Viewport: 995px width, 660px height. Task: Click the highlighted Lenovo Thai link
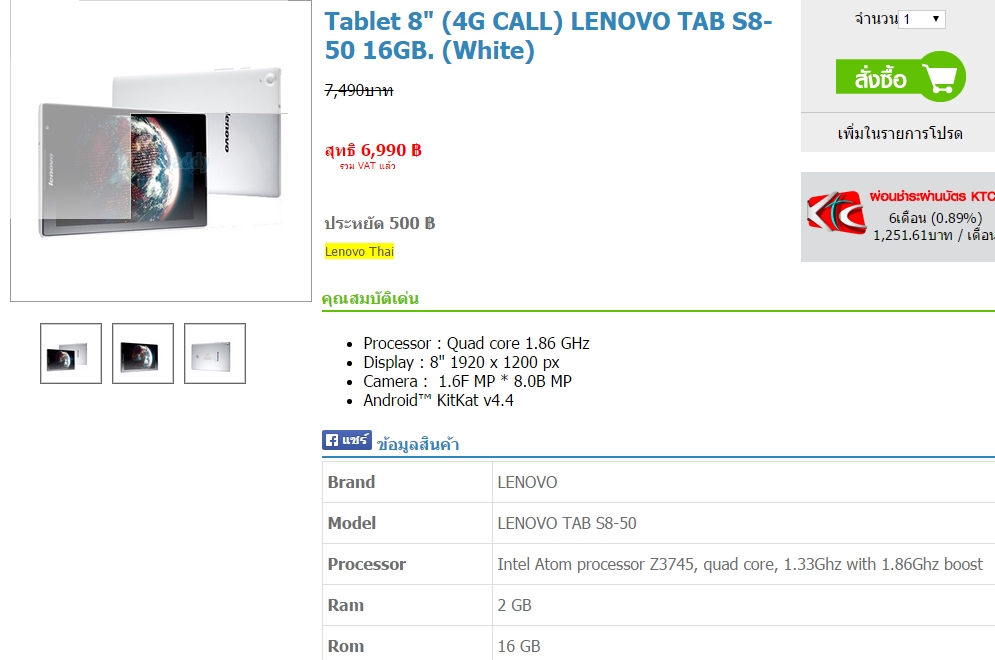click(x=359, y=252)
